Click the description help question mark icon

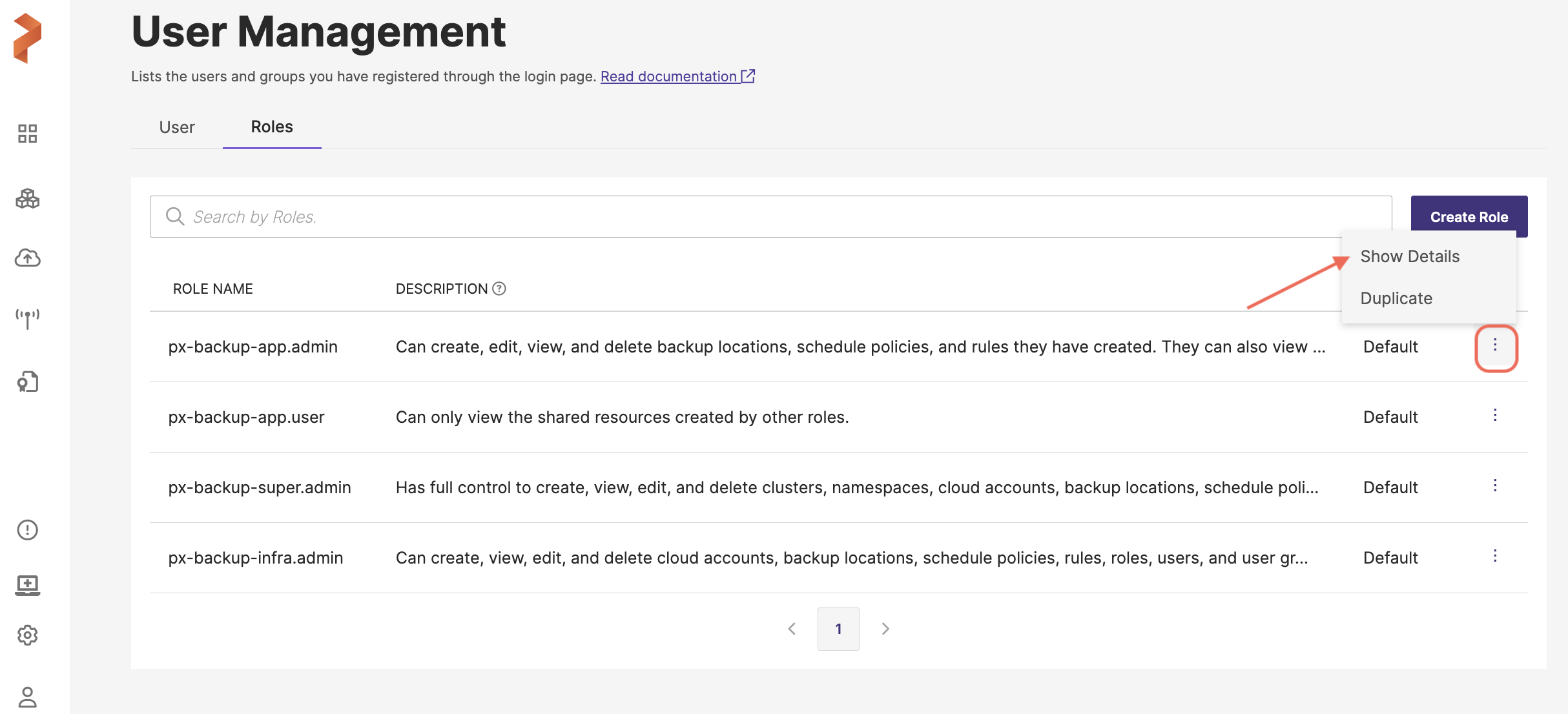499,289
